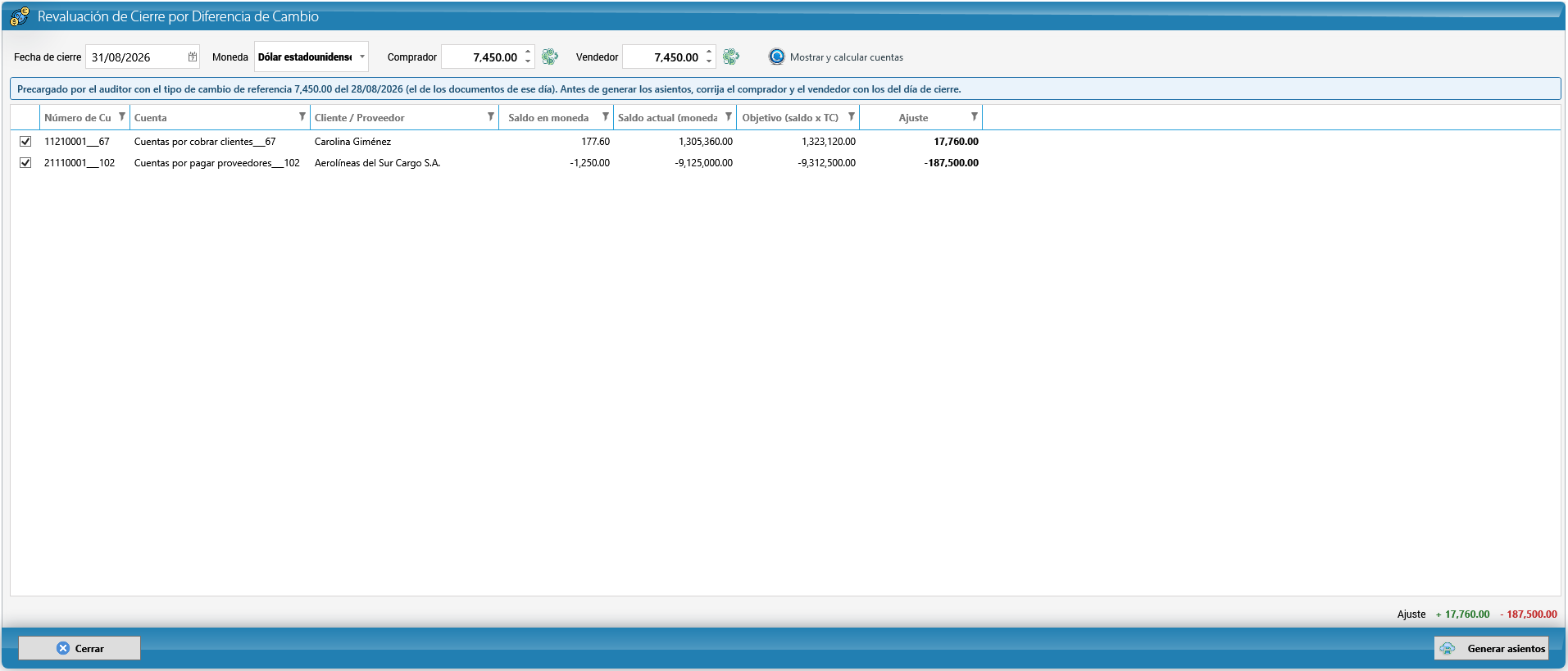Click the green + 17,760.00 footer total
The width and height of the screenshot is (1568, 671).
pos(1463,614)
